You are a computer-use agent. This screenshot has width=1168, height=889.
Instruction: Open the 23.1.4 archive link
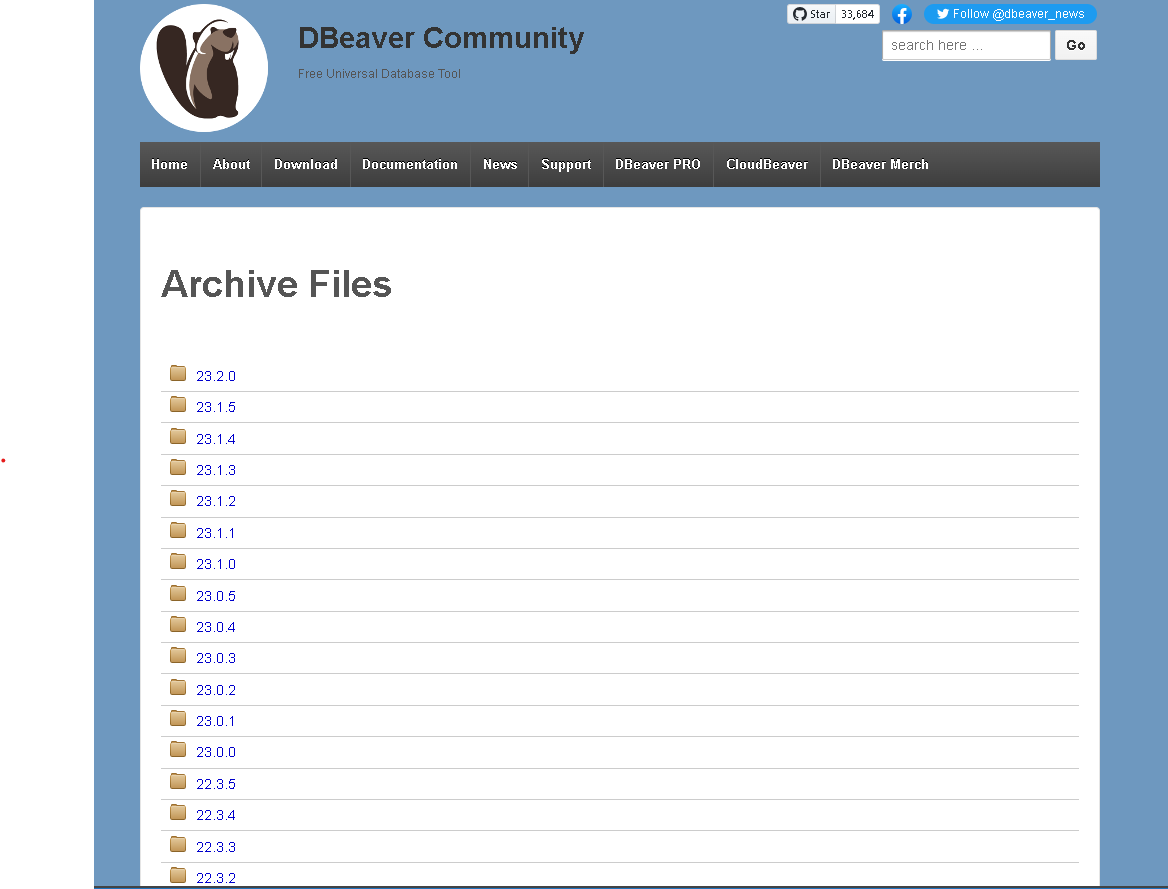point(216,439)
